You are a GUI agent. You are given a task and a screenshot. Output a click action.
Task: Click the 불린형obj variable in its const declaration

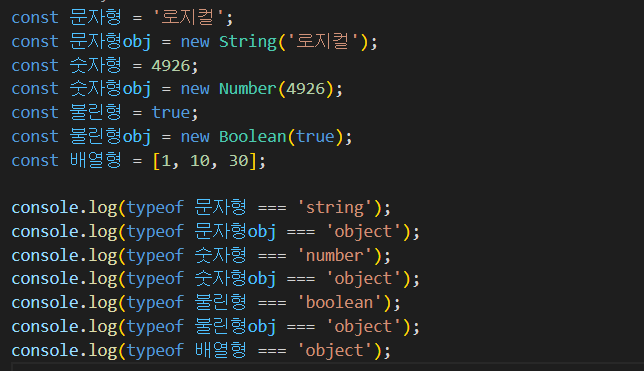110,136
